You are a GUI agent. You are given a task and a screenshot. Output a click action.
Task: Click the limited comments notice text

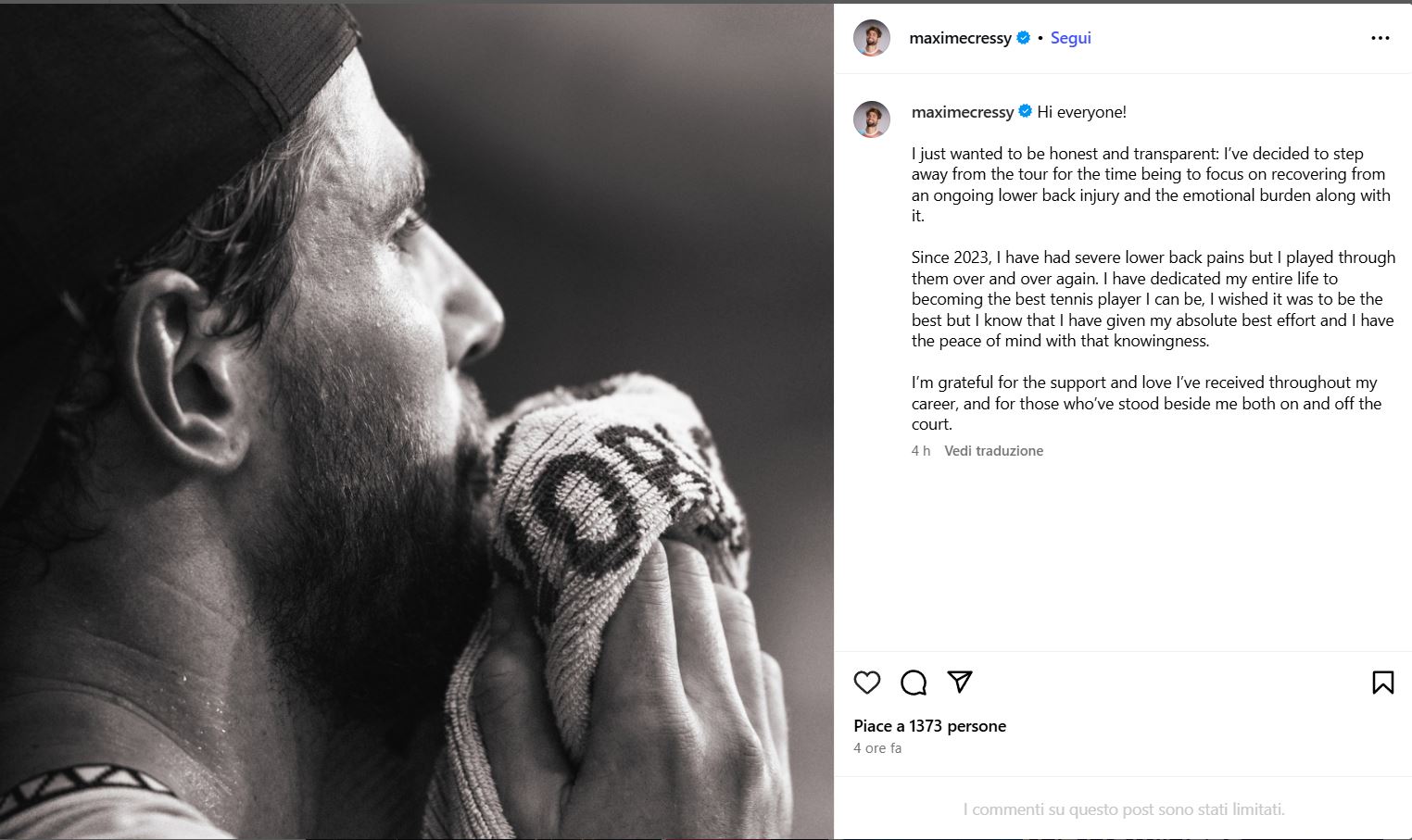[x=1123, y=809]
